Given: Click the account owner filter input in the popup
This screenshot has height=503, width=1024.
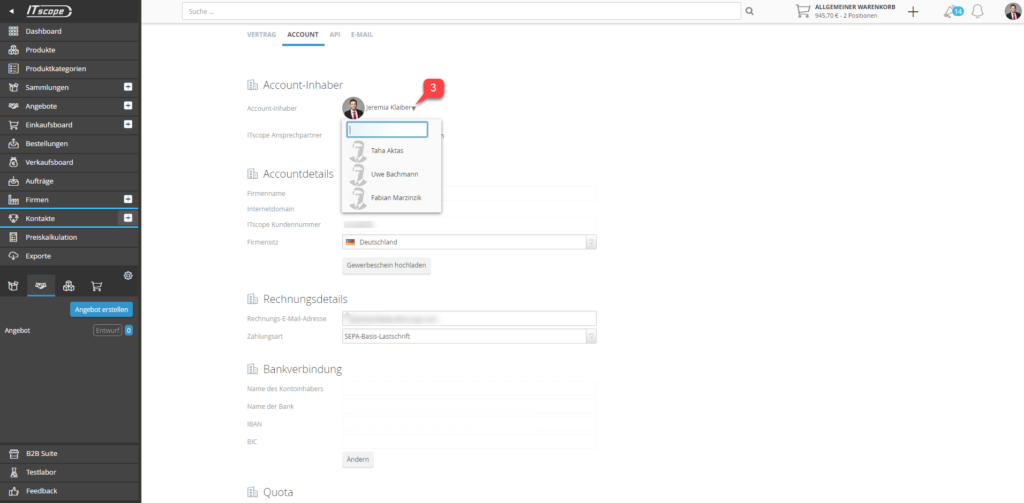Looking at the screenshot, I should (x=387, y=129).
